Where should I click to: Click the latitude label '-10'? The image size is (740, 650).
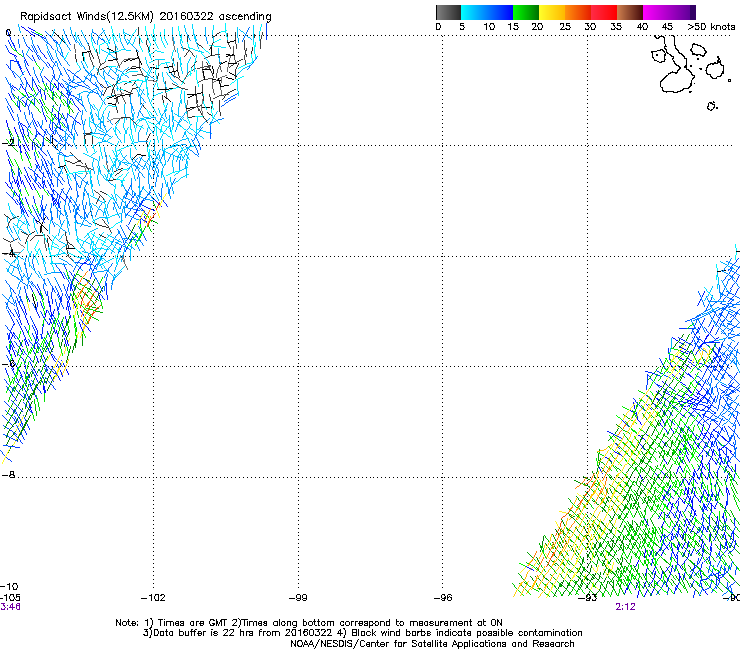point(9,587)
